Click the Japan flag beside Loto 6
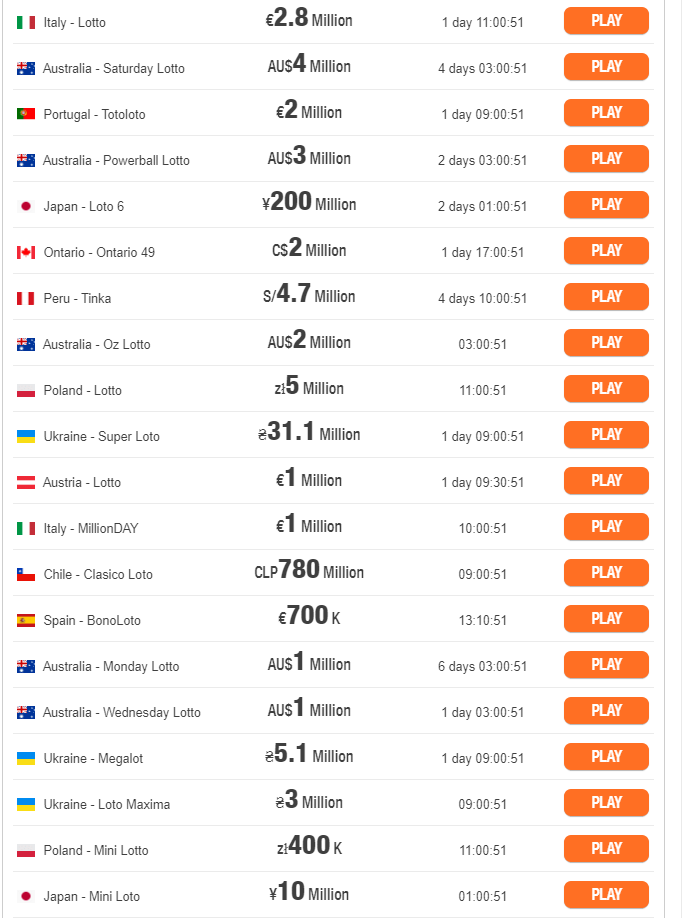 (26, 206)
